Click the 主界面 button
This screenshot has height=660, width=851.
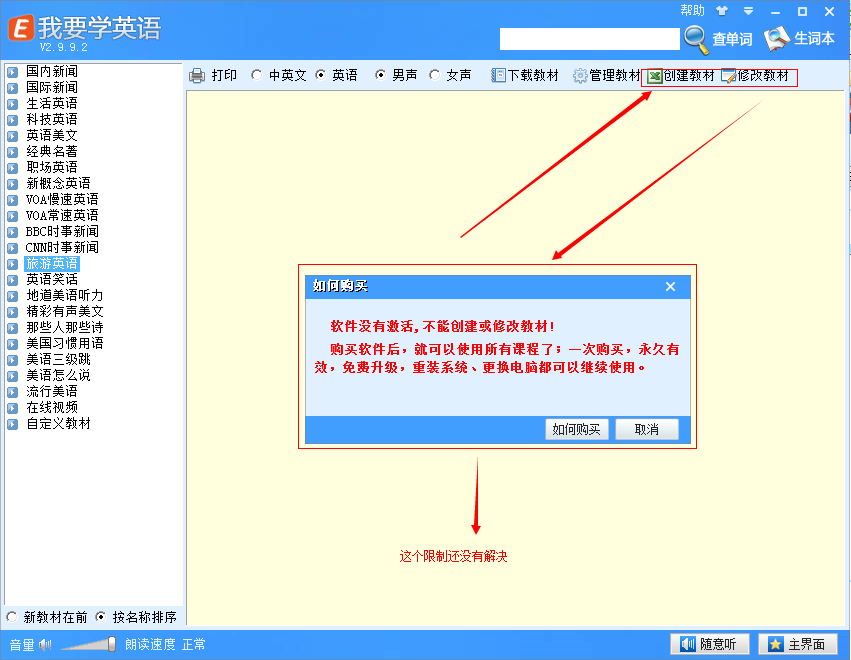click(797, 644)
